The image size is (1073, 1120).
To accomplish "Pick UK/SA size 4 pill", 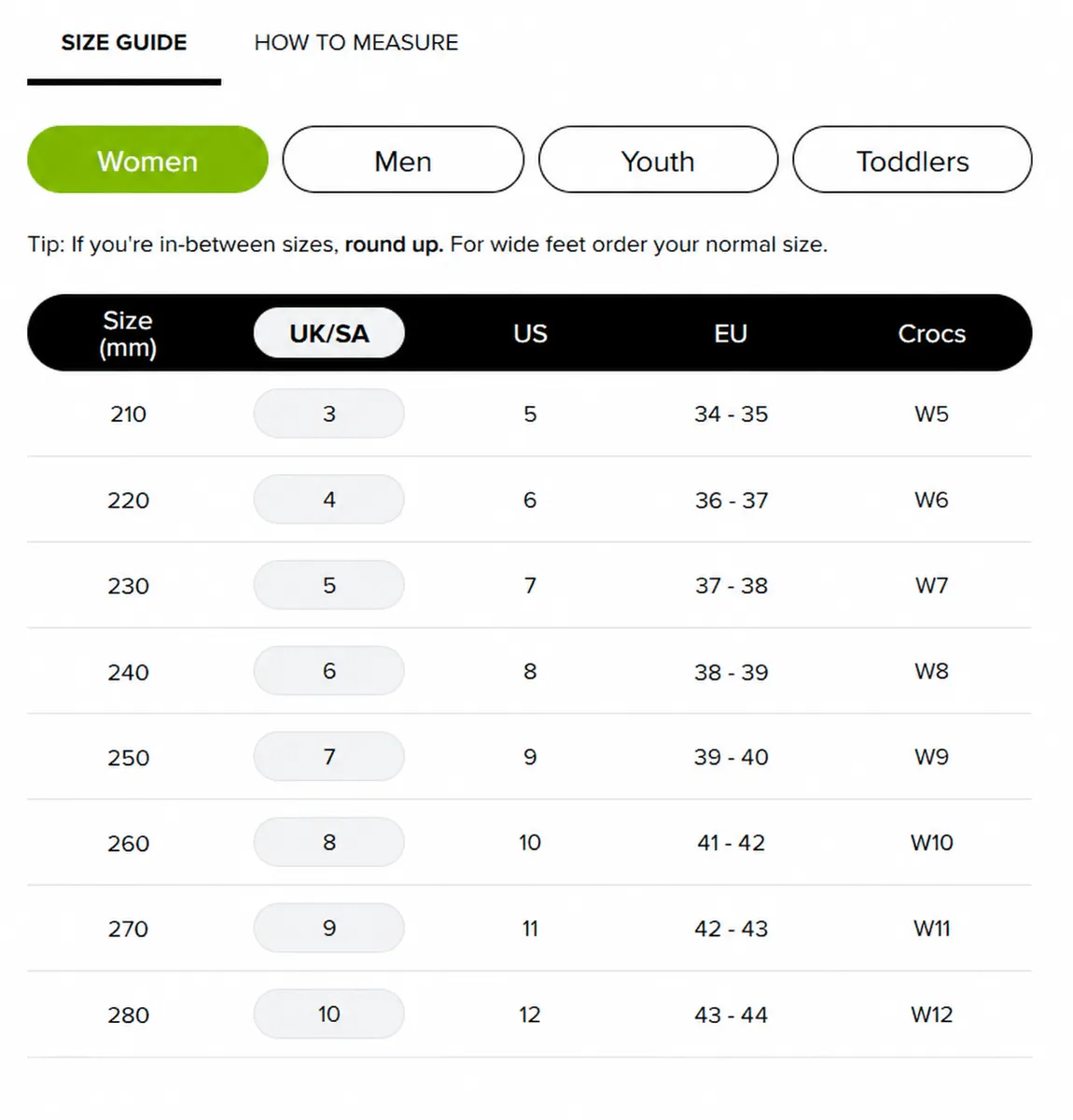I will tap(329, 499).
